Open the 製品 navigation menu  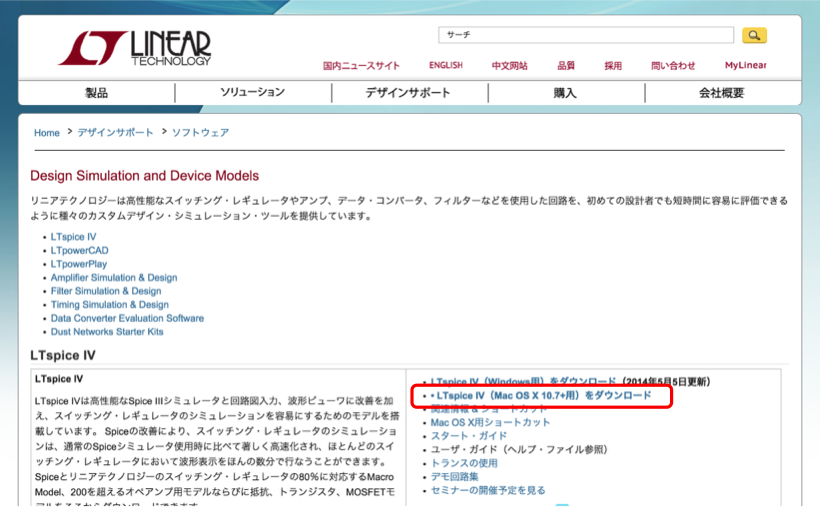96,93
